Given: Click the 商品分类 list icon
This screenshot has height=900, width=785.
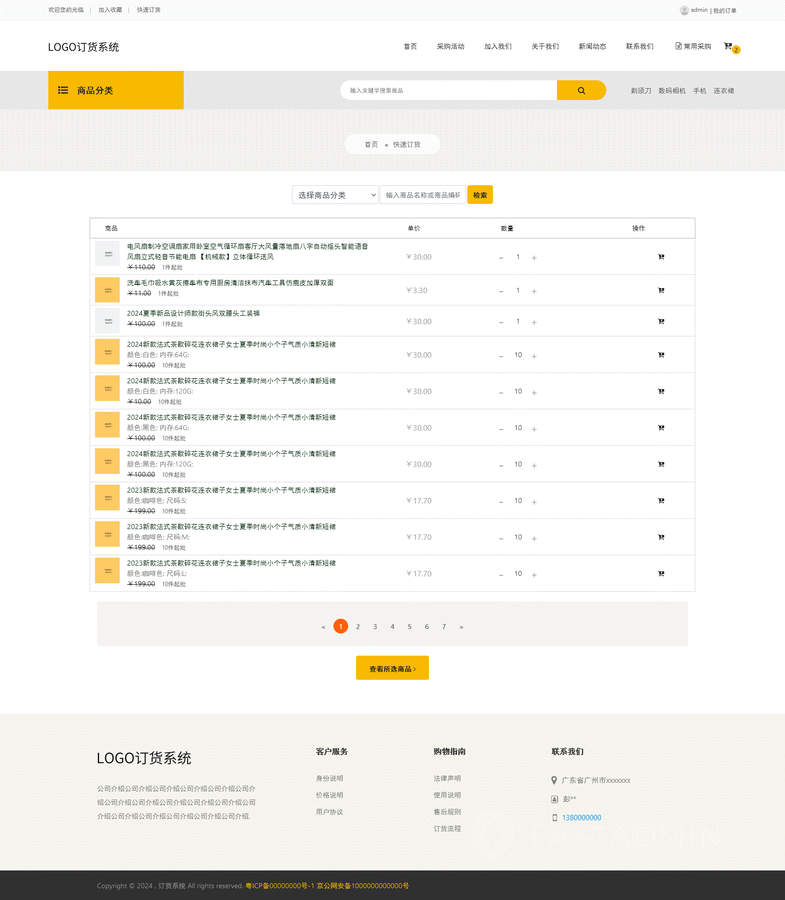Looking at the screenshot, I should 63,91.
